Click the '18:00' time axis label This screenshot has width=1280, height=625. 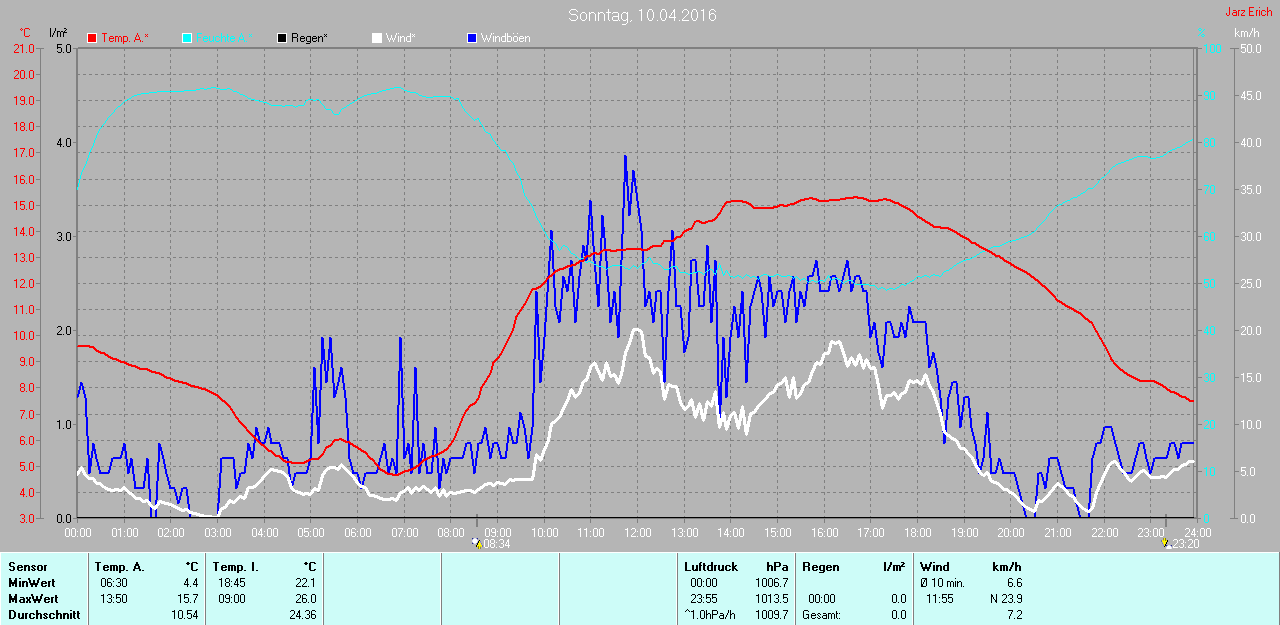pyautogui.click(x=917, y=531)
